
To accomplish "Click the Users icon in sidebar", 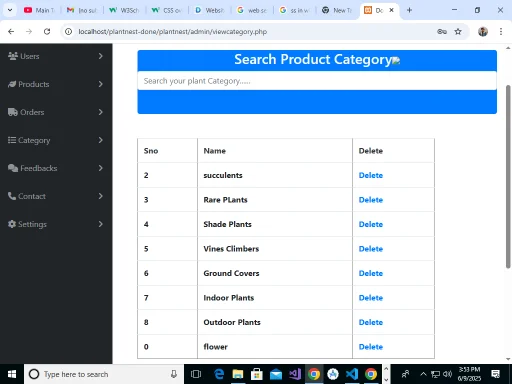I will point(13,56).
